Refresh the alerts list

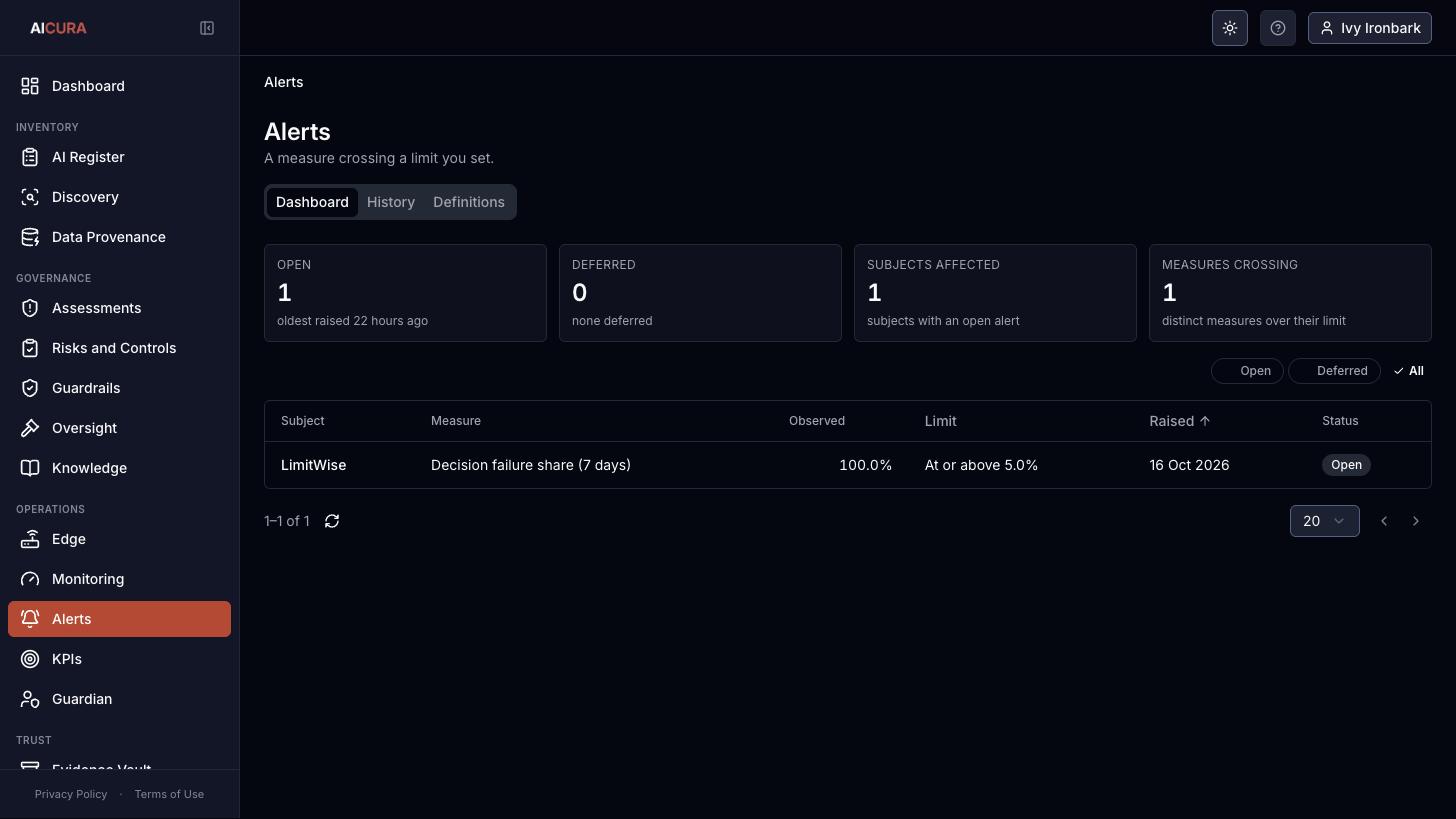tap(332, 521)
